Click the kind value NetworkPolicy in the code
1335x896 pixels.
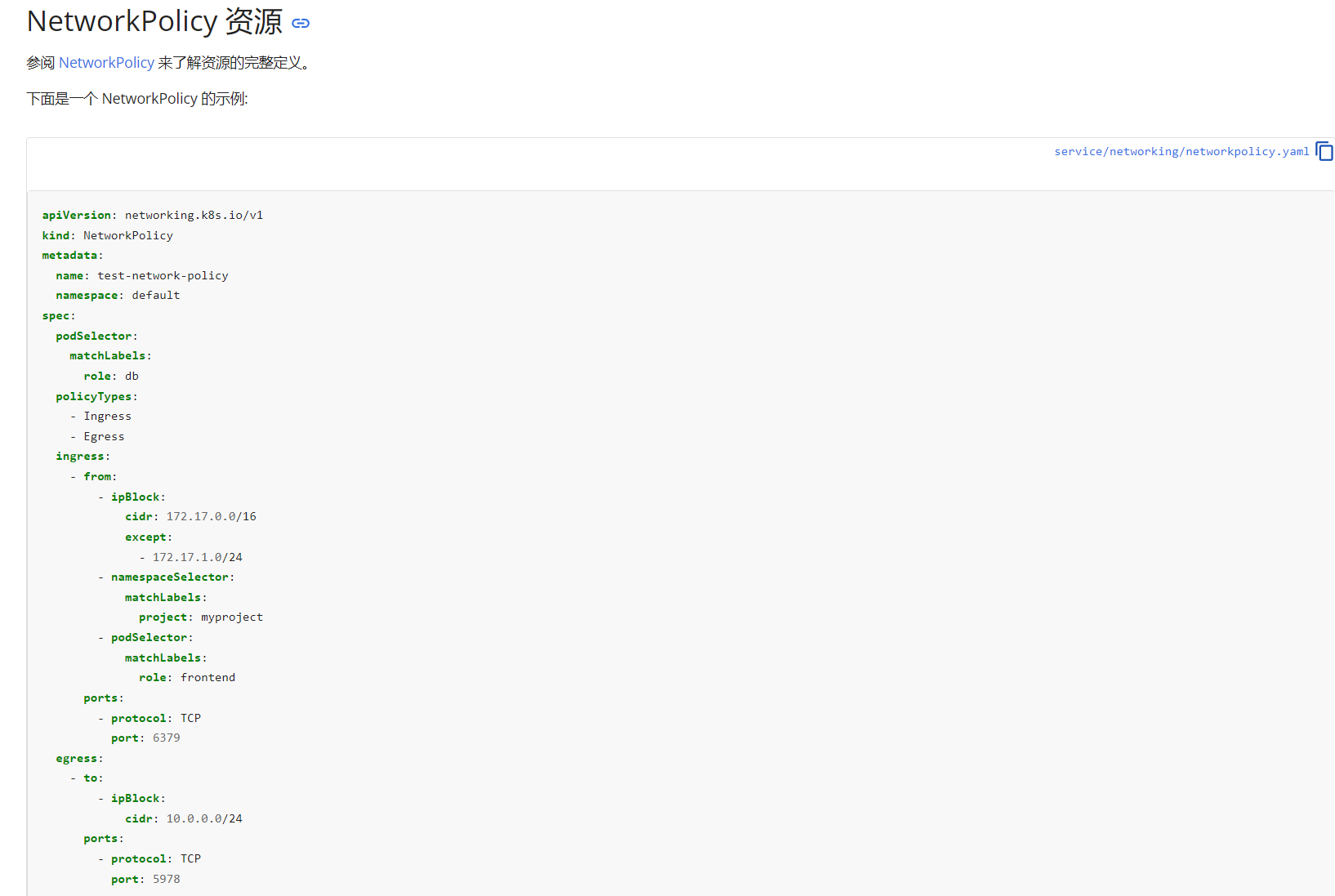point(127,235)
